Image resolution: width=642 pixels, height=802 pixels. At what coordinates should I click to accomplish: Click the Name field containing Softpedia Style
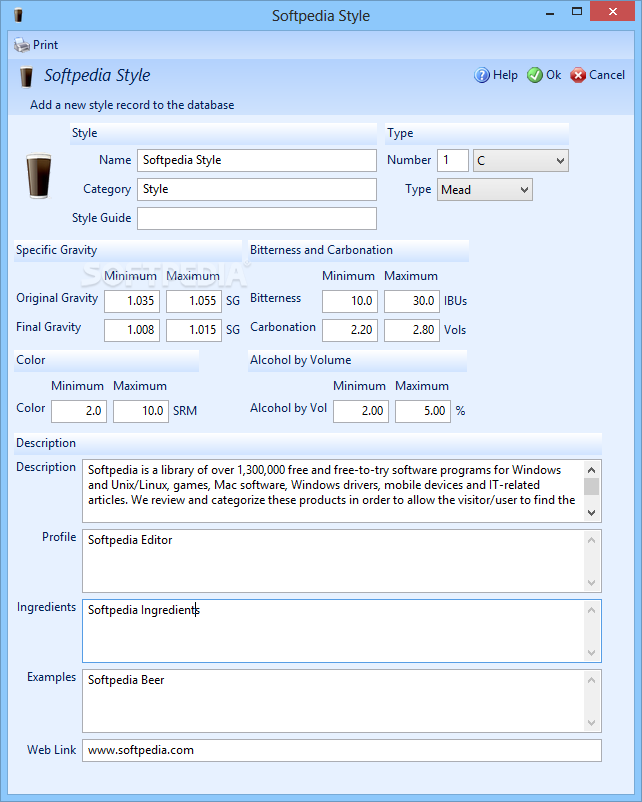(x=257, y=161)
